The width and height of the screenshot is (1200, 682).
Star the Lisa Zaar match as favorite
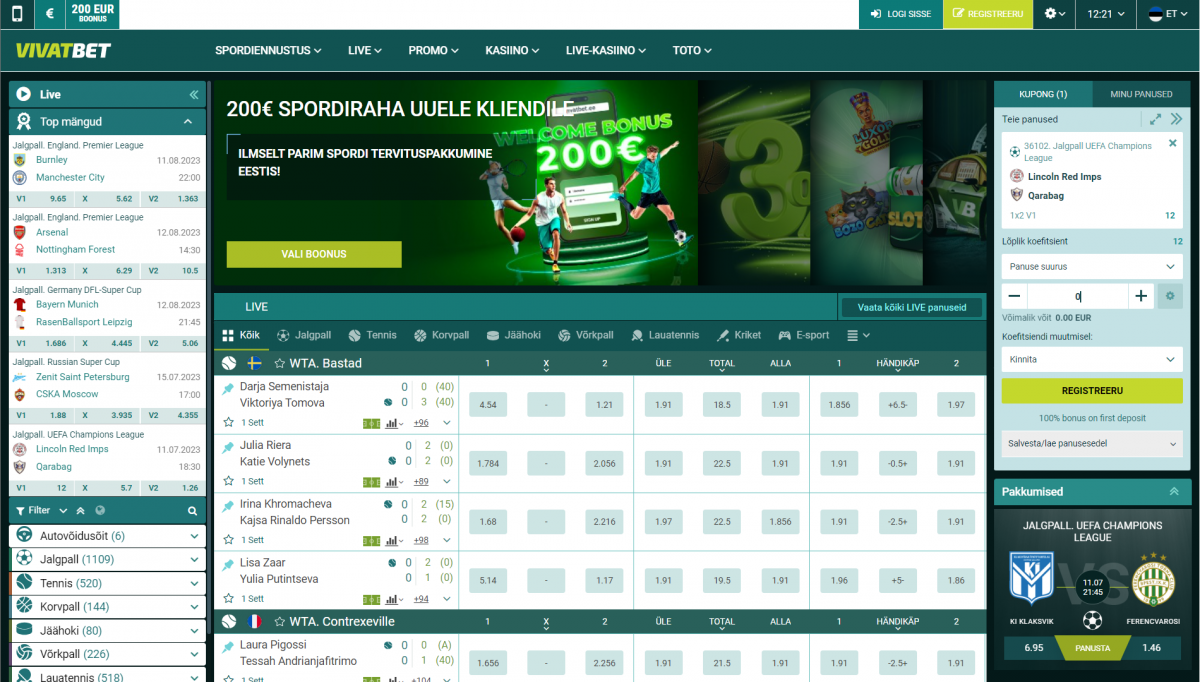(228, 599)
